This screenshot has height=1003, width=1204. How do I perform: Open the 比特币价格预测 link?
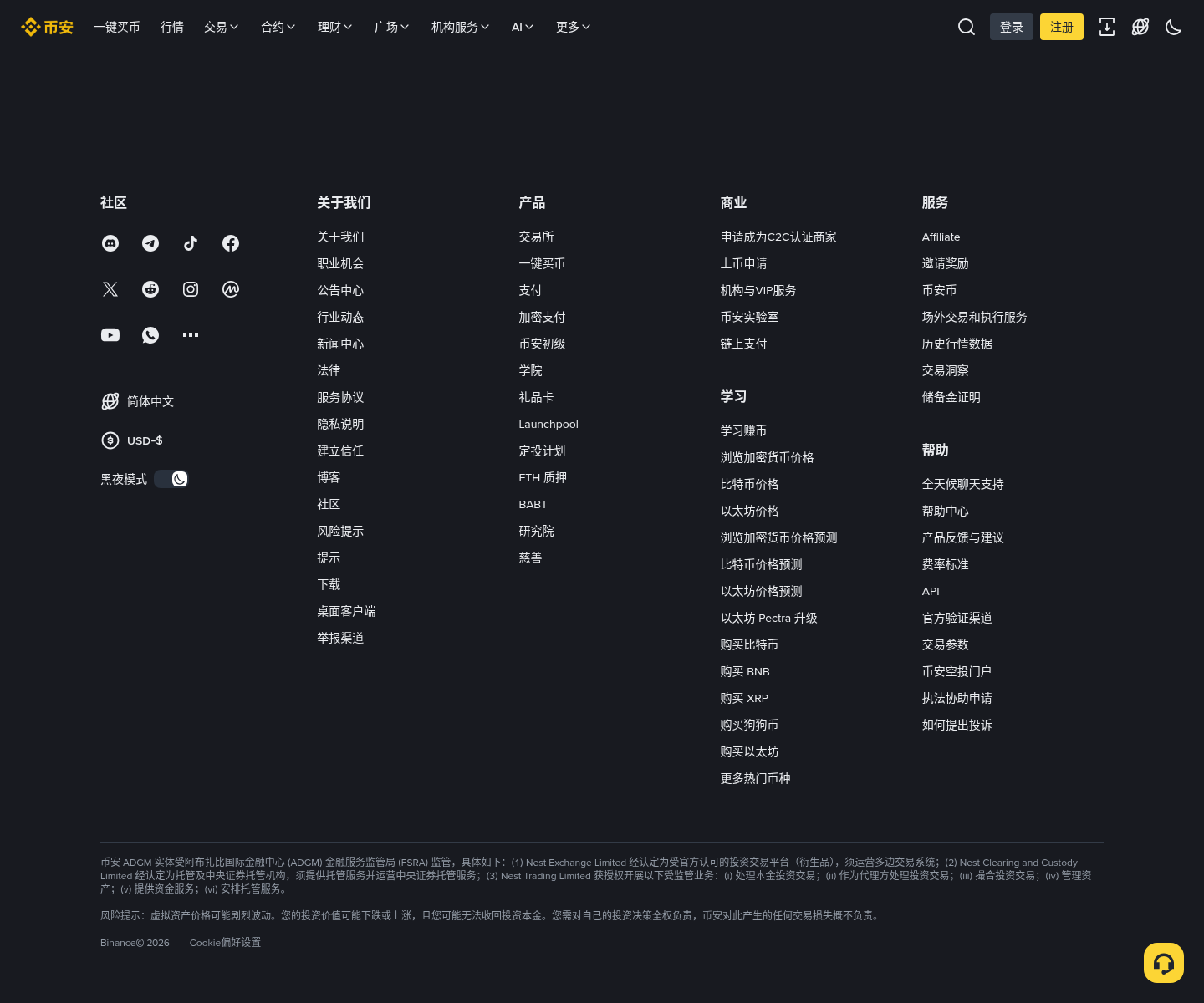point(762,564)
